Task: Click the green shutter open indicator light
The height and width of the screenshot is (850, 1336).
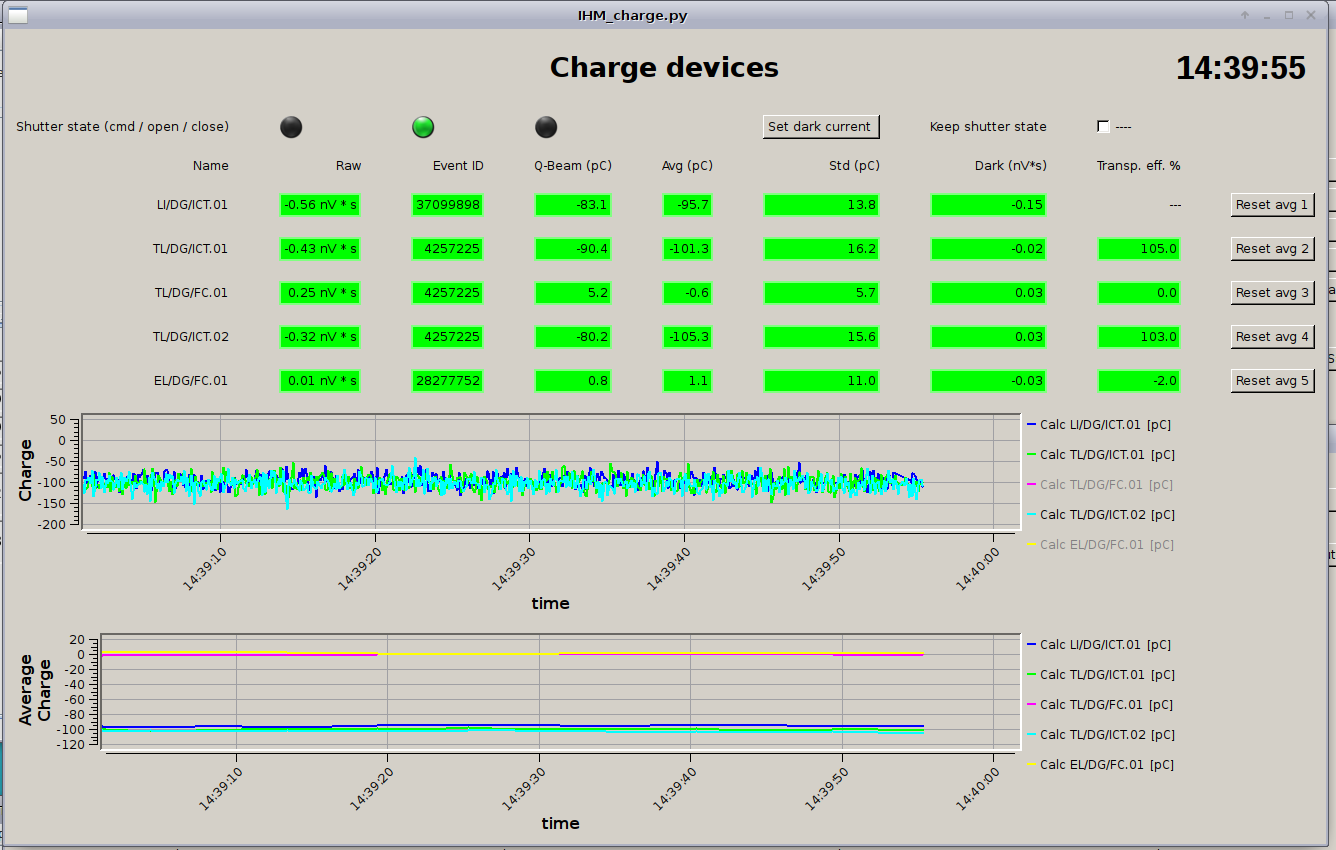Action: click(423, 127)
